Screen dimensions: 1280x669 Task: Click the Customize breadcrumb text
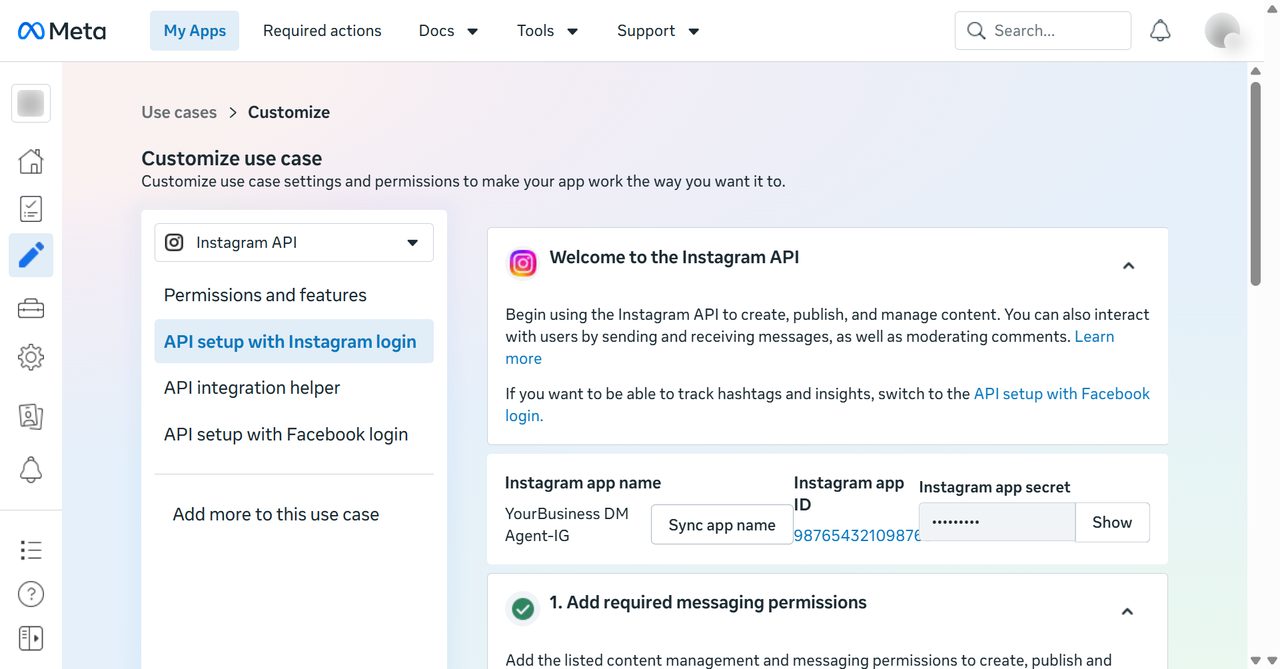pos(289,112)
